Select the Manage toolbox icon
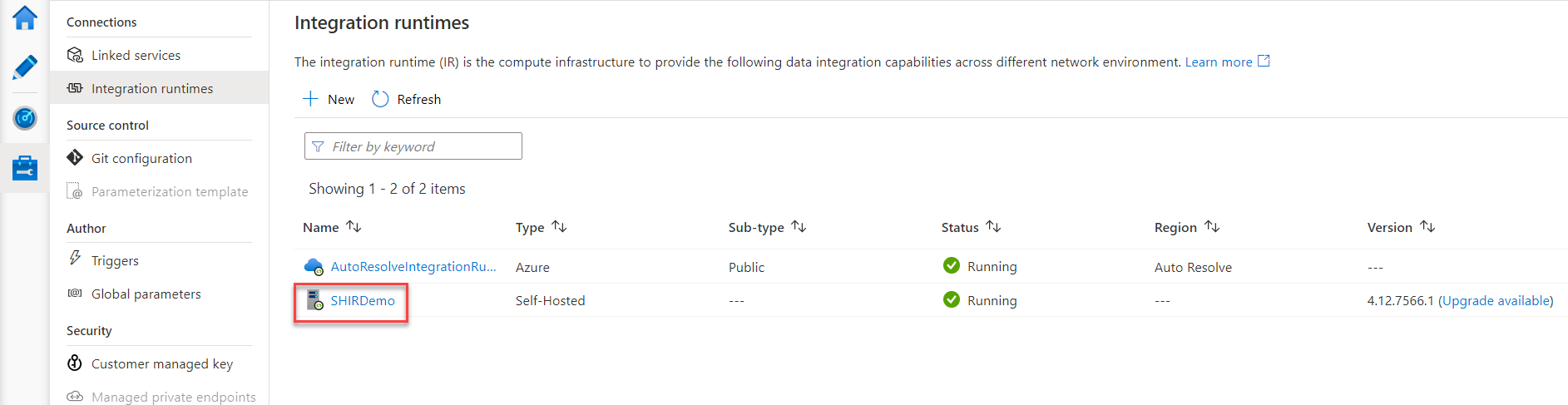 click(x=25, y=168)
